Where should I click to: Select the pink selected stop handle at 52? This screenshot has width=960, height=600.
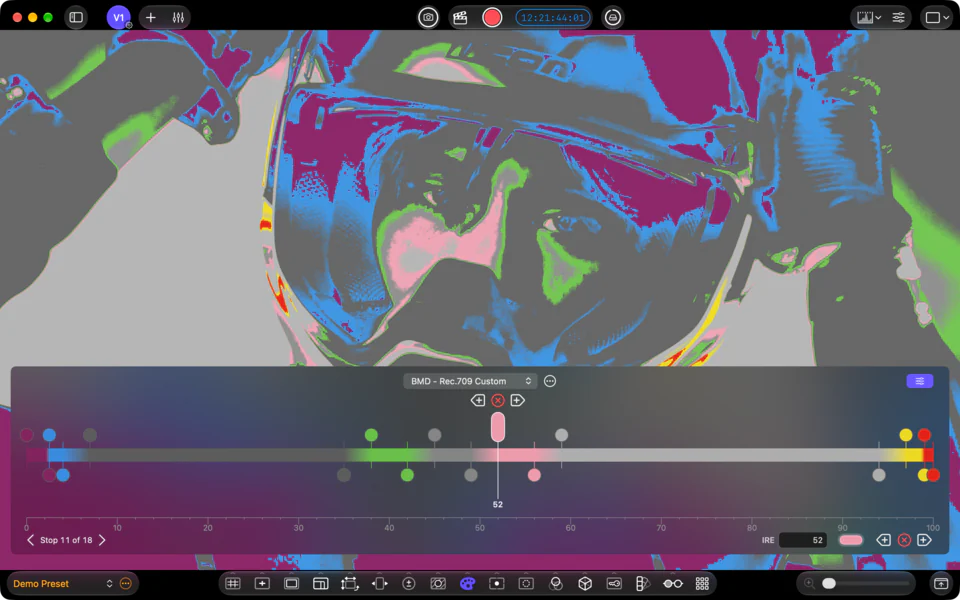tap(498, 427)
